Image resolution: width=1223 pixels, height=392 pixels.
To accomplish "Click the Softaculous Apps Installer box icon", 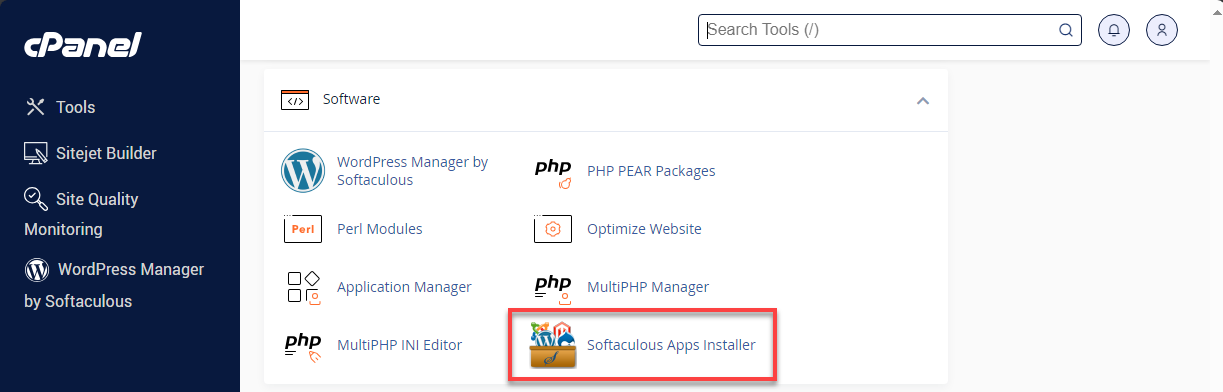I will (x=553, y=345).
